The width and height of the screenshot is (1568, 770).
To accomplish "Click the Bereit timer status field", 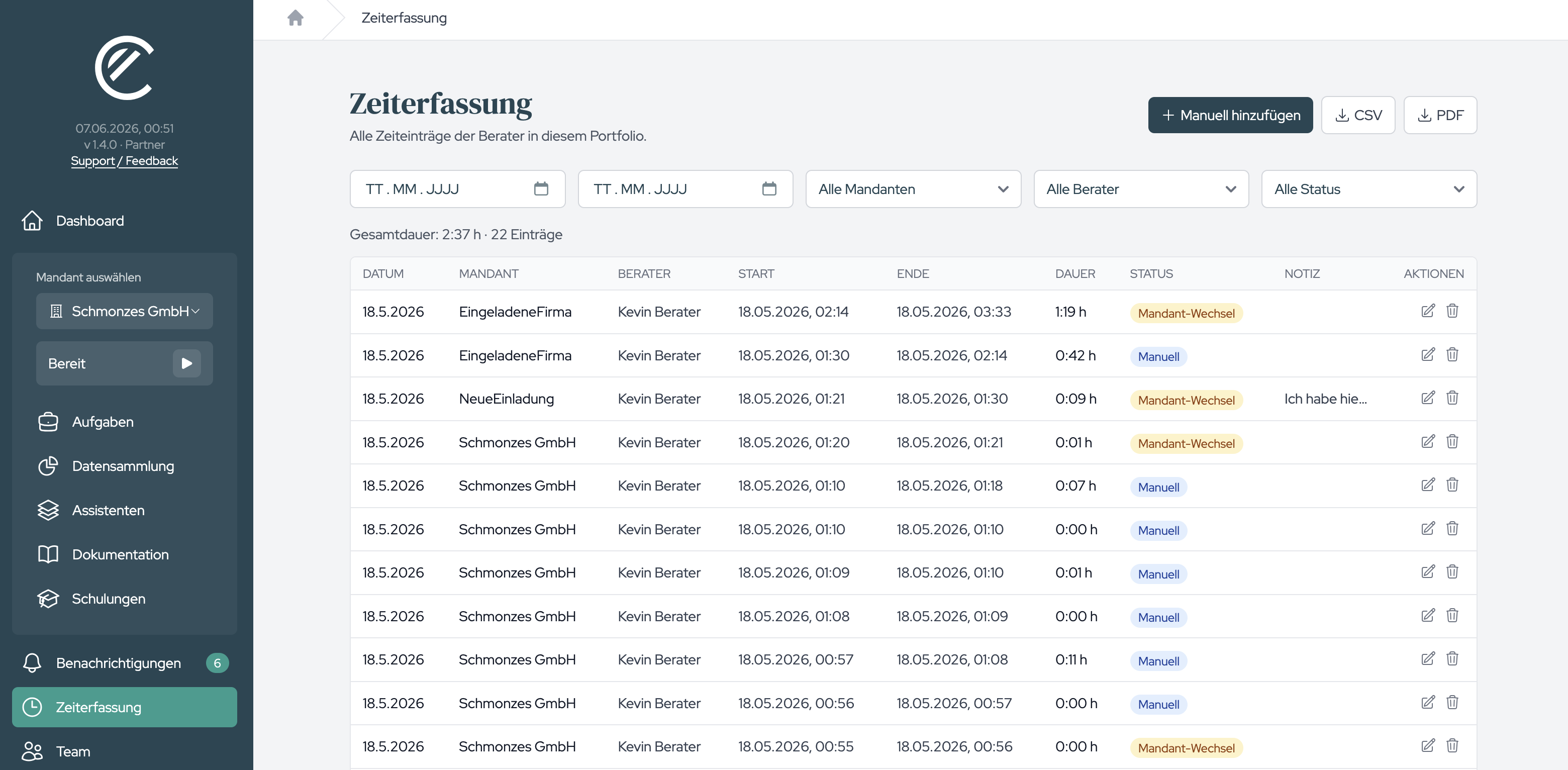I will point(124,363).
